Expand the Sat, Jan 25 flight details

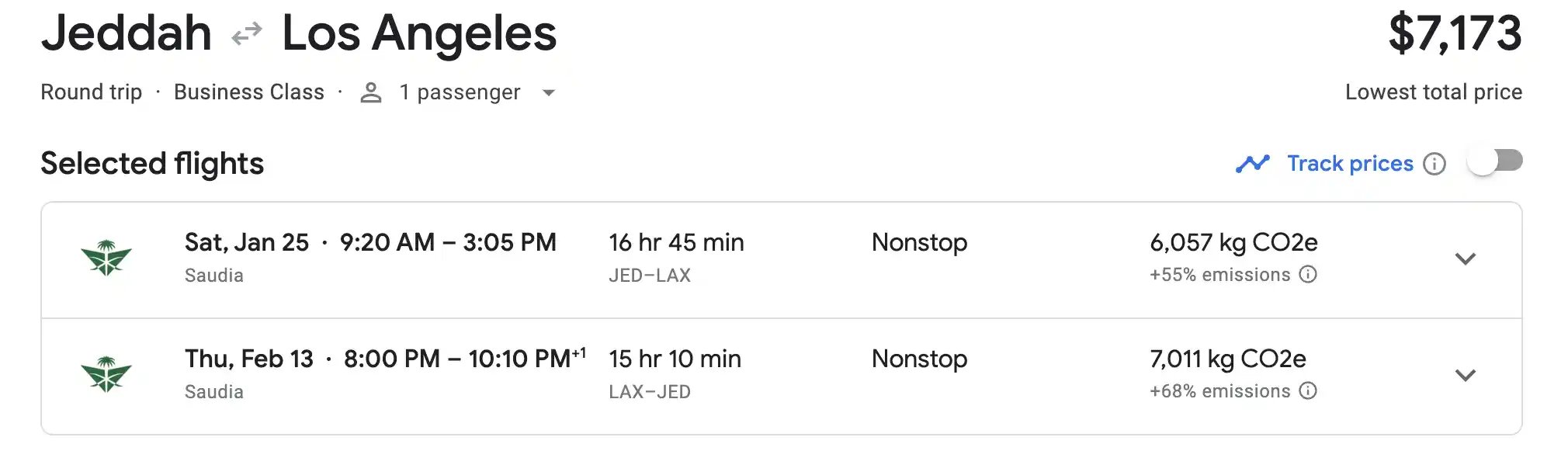coord(1465,258)
